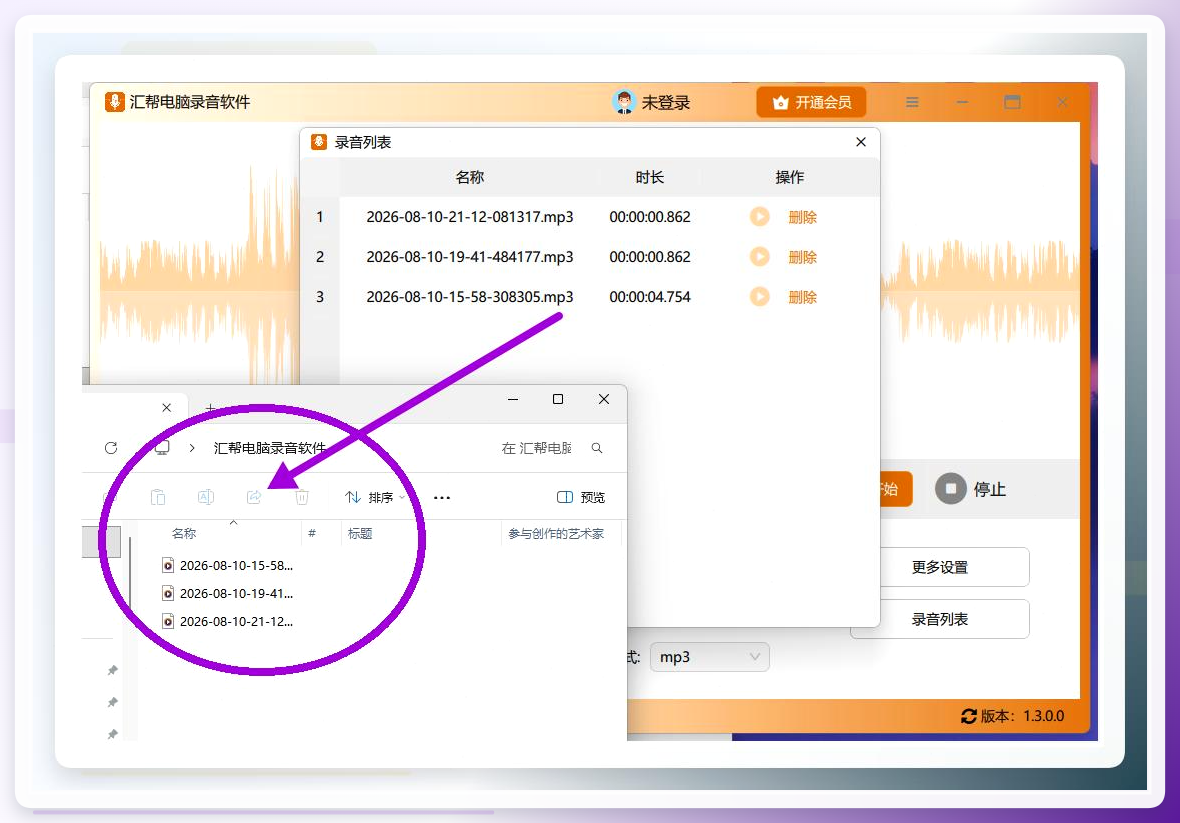Click the computer icon in Explorer address bar
This screenshot has height=823, width=1180.
tap(162, 448)
